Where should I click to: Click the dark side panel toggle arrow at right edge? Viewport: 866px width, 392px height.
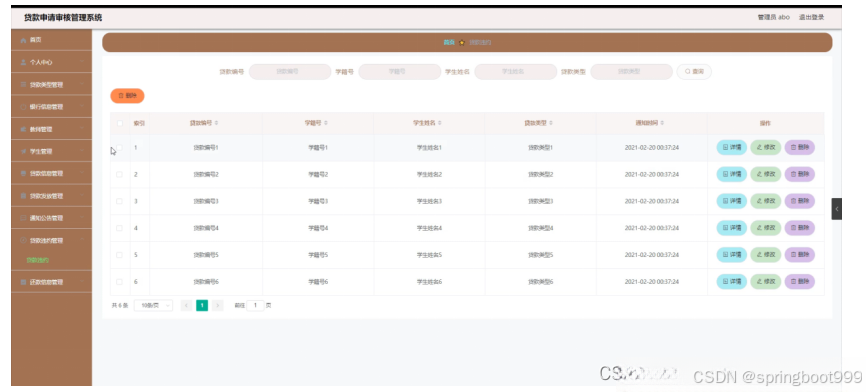click(x=837, y=209)
